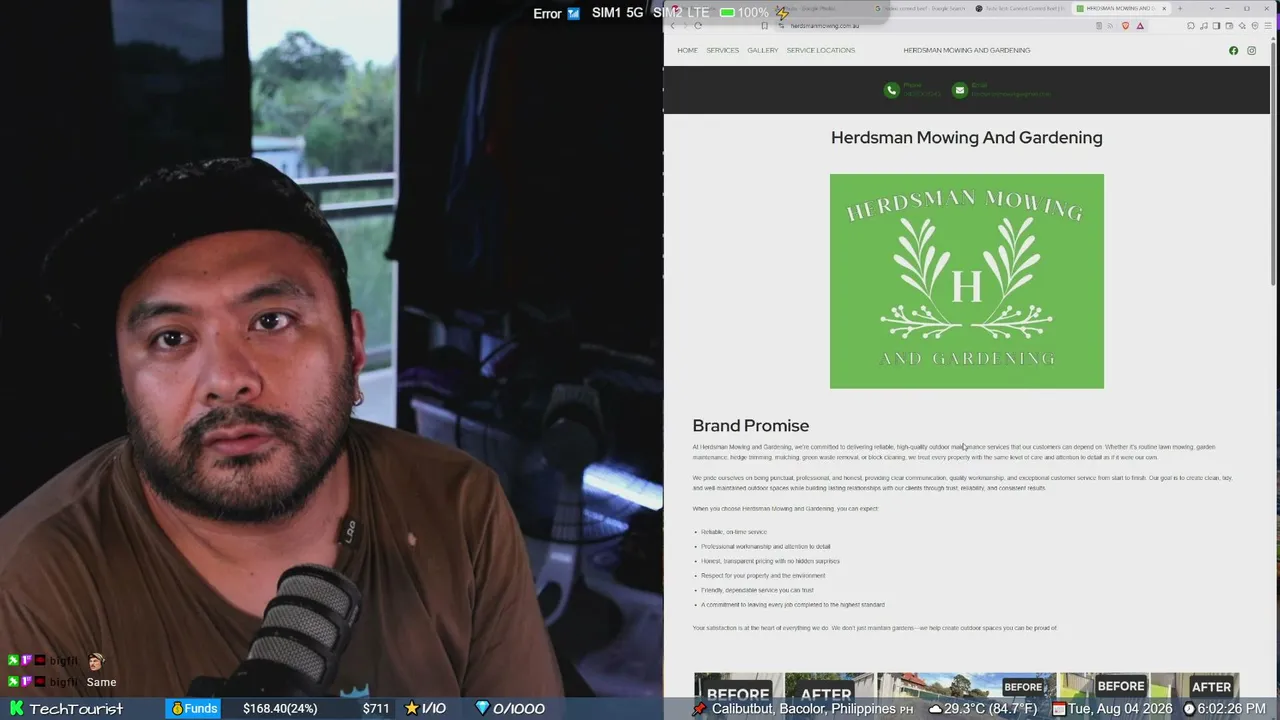Click the Brave shields lion icon
1280x720 pixels.
[x=1125, y=25]
